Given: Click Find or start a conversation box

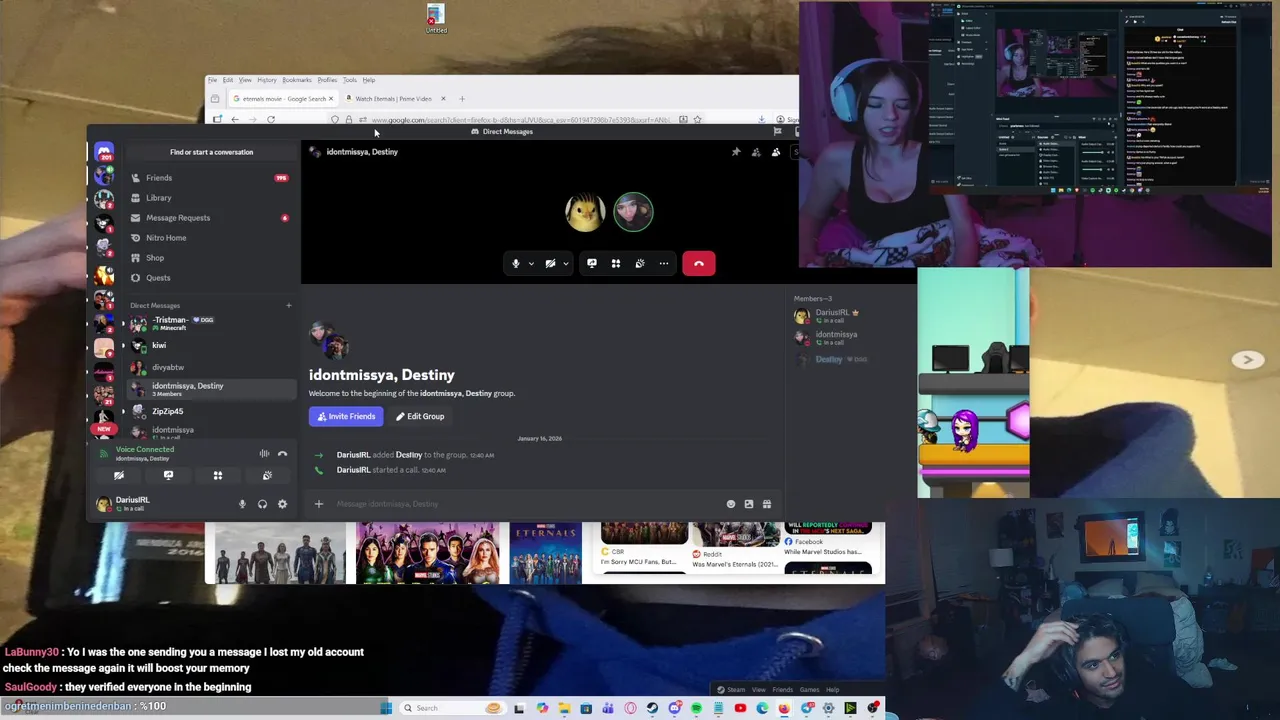Looking at the screenshot, I should [211, 152].
